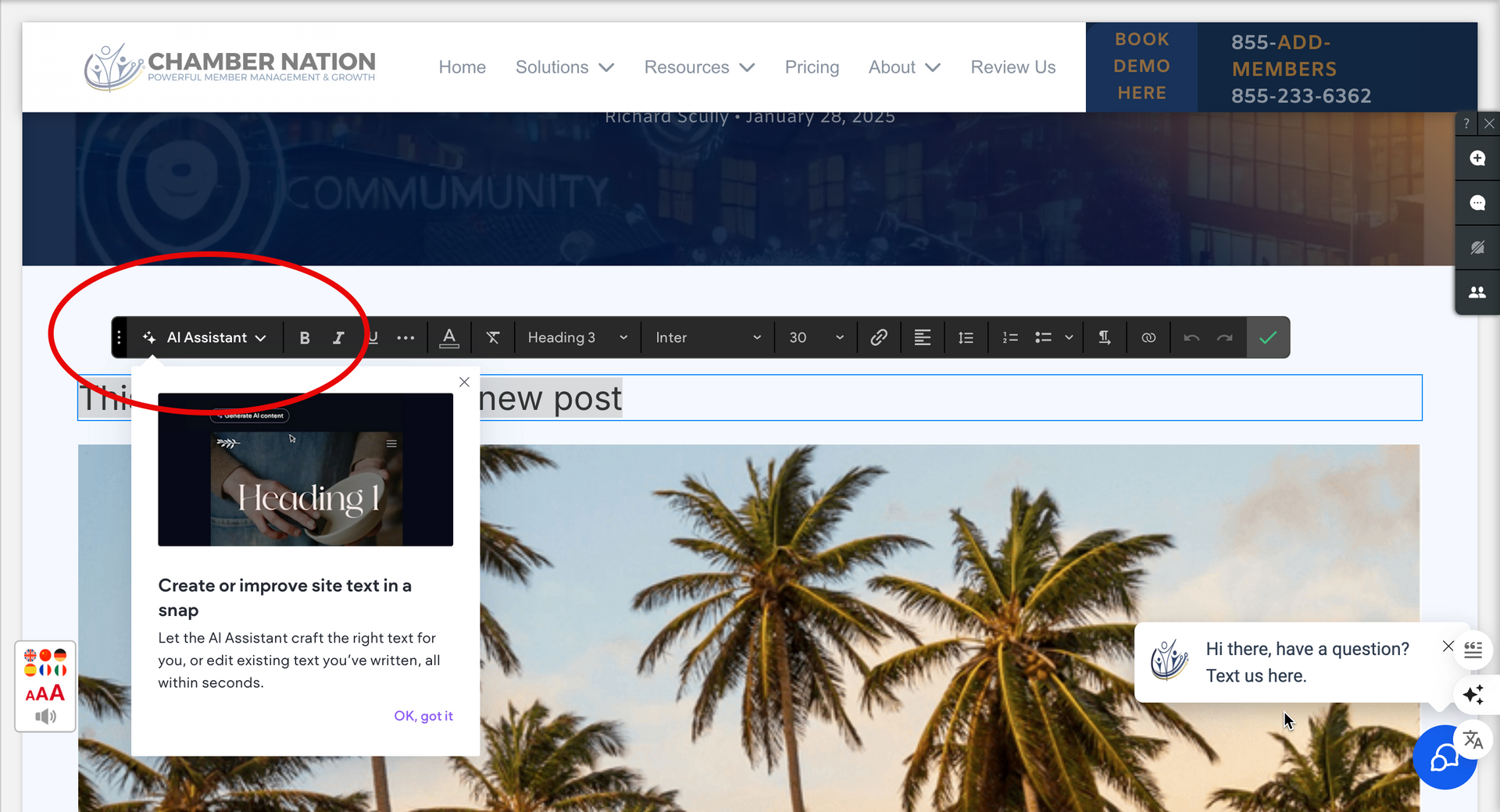Image resolution: width=1500 pixels, height=812 pixels.
Task: Dismiss the tip with OK, got it
Action: tap(423, 715)
